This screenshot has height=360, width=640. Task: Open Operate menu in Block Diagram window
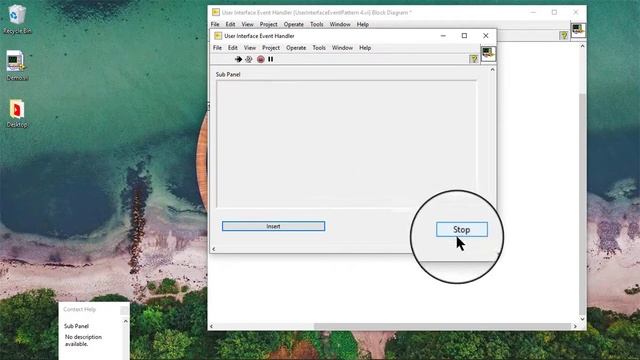293,24
